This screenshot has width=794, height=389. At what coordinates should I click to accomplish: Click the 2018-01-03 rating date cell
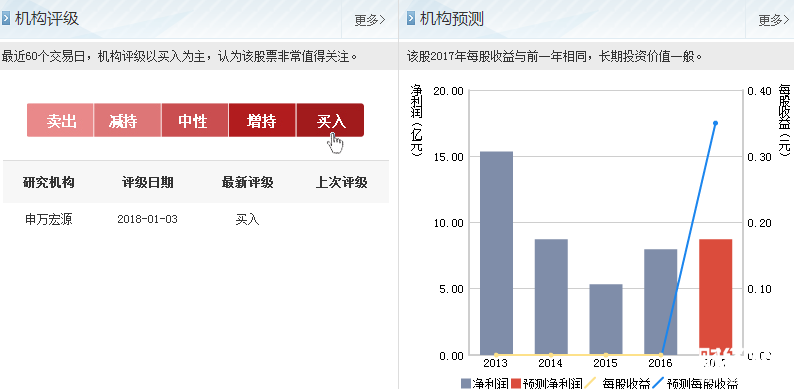[x=147, y=219]
